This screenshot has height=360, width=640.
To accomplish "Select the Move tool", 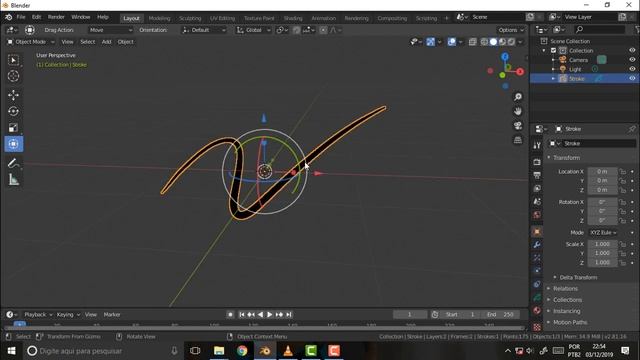I will 13,95.
